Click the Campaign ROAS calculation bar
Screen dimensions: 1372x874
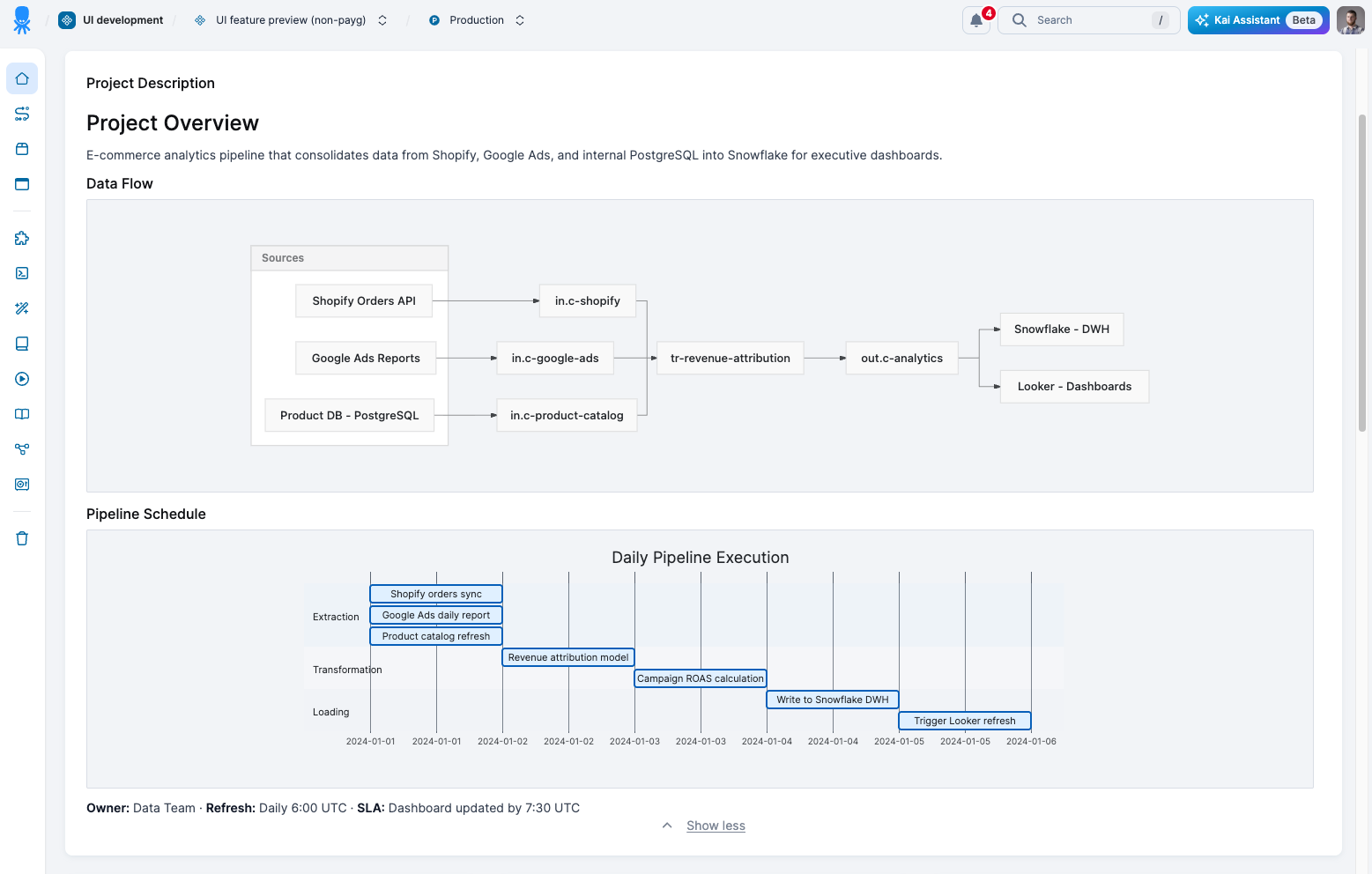[701, 678]
